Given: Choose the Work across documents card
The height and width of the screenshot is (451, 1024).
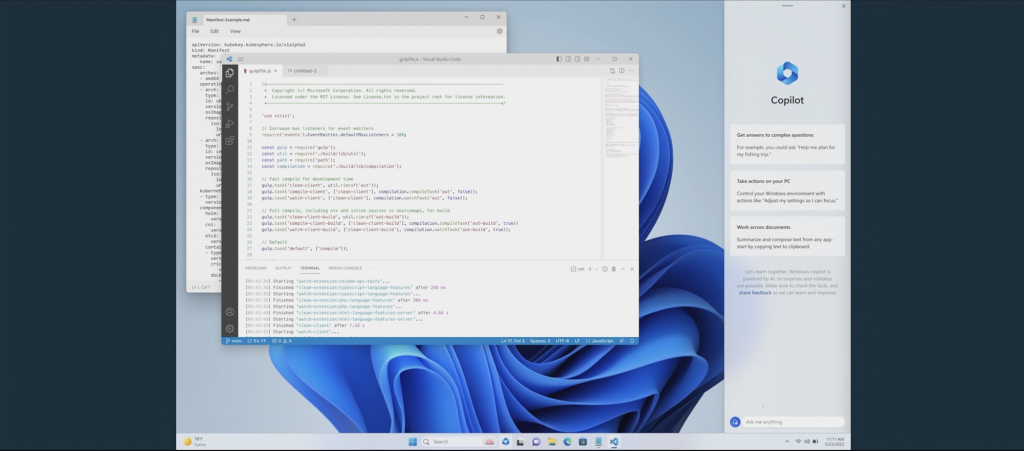Looking at the screenshot, I should tap(787, 236).
